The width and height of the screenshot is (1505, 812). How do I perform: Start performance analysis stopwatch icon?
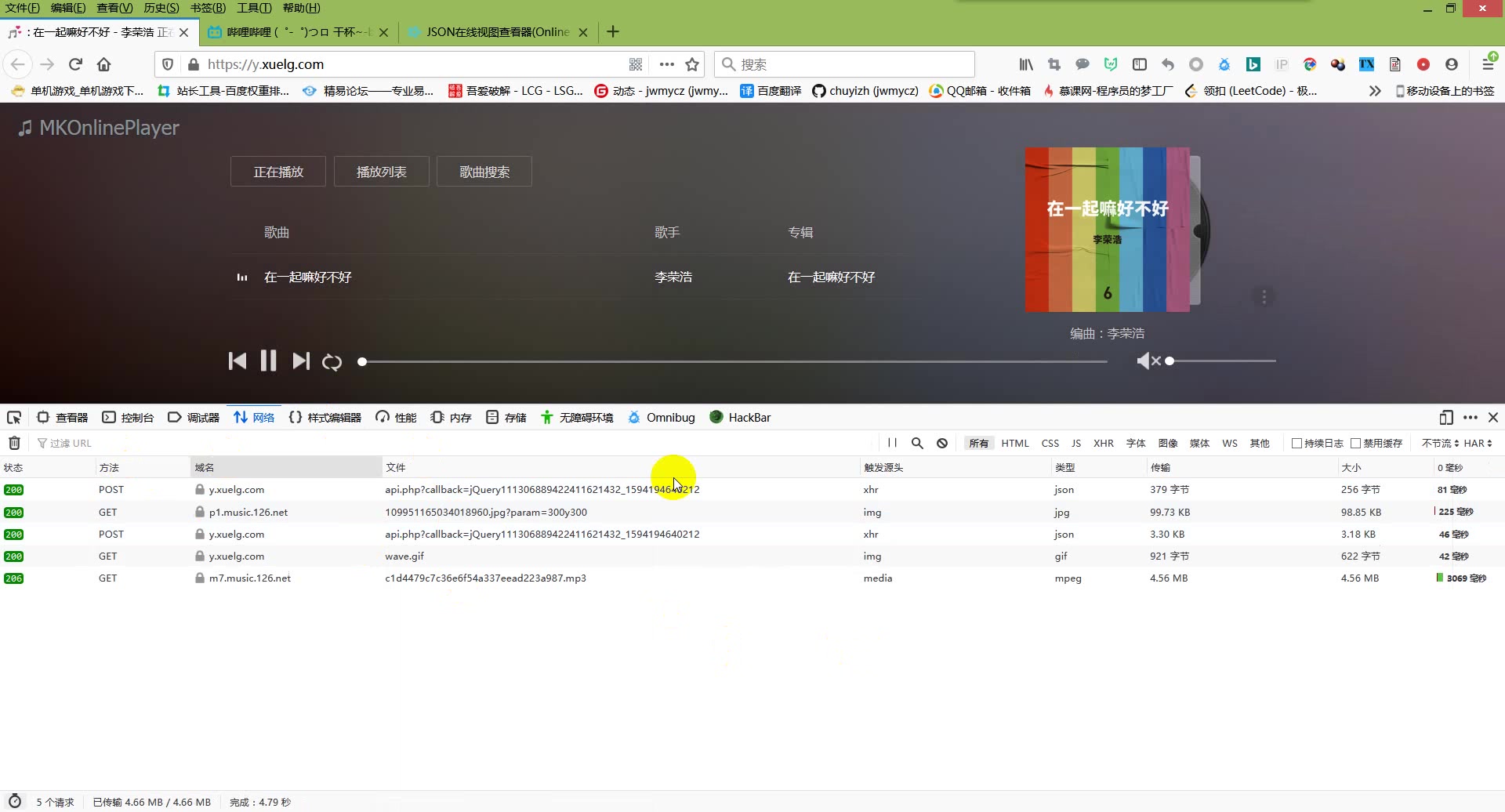pos(14,802)
